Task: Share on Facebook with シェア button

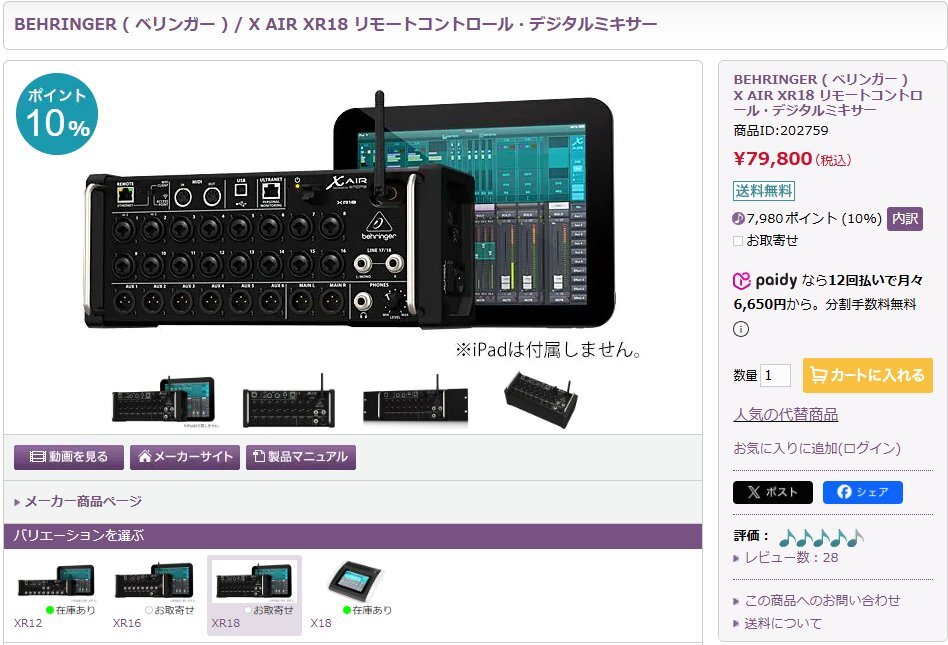Action: pos(862,492)
